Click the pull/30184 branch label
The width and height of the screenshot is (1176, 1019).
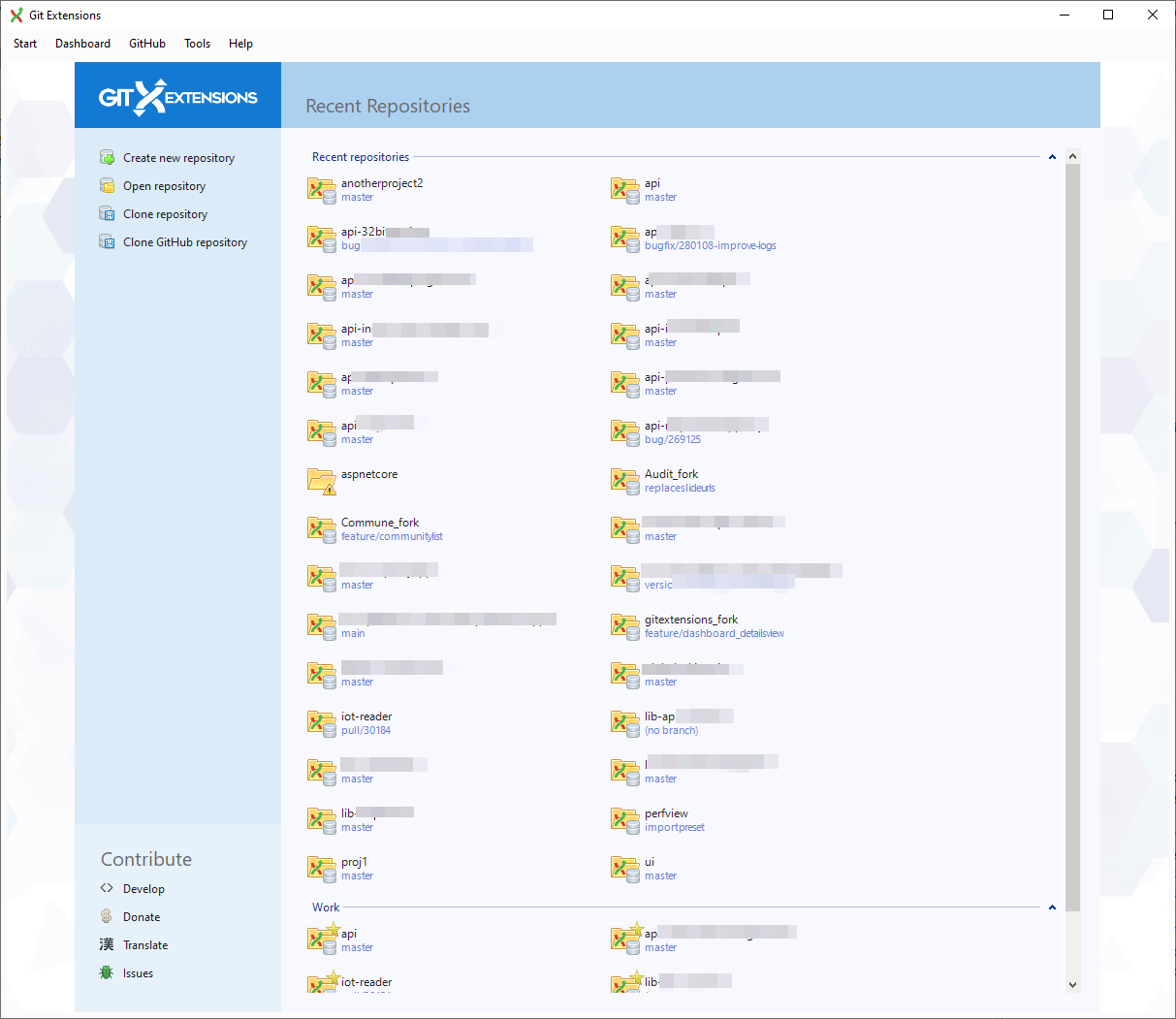366,730
